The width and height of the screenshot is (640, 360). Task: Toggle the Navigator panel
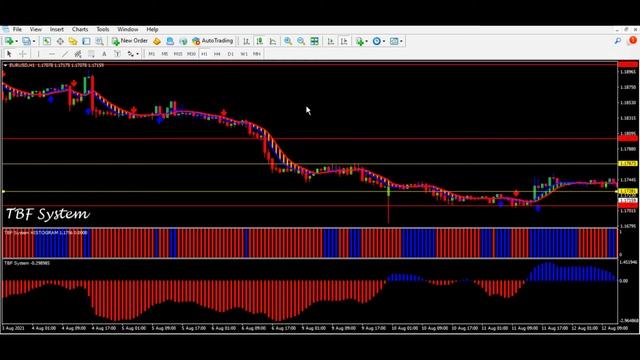pos(73,41)
